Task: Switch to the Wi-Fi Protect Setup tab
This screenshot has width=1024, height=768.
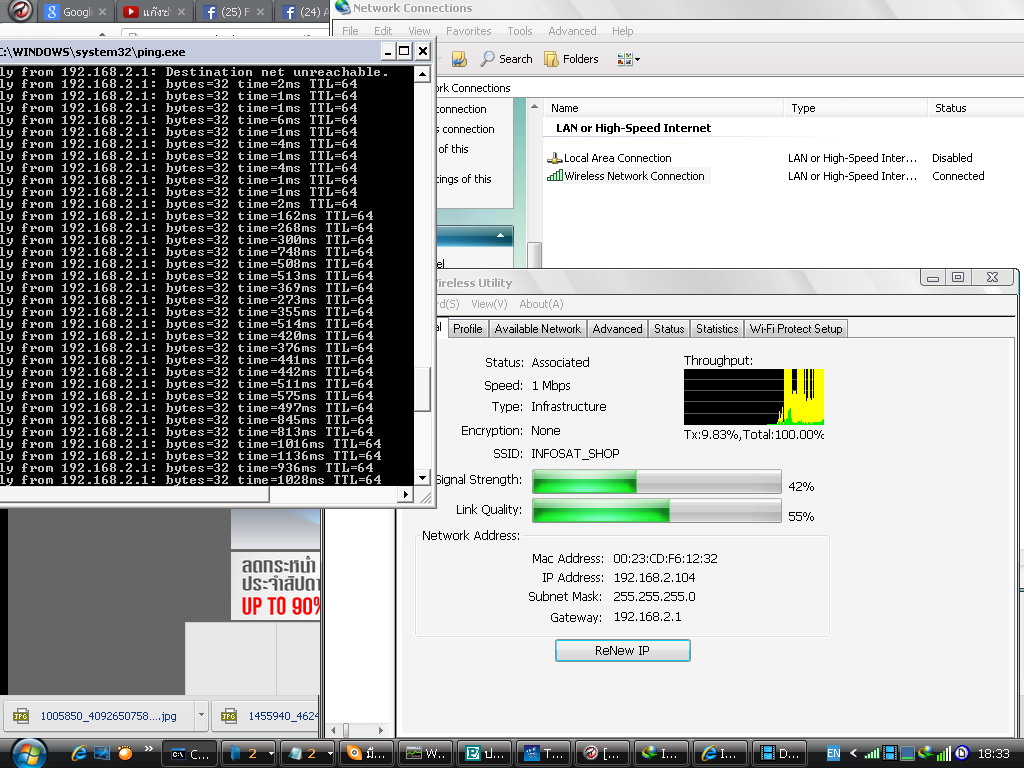Action: [x=795, y=328]
